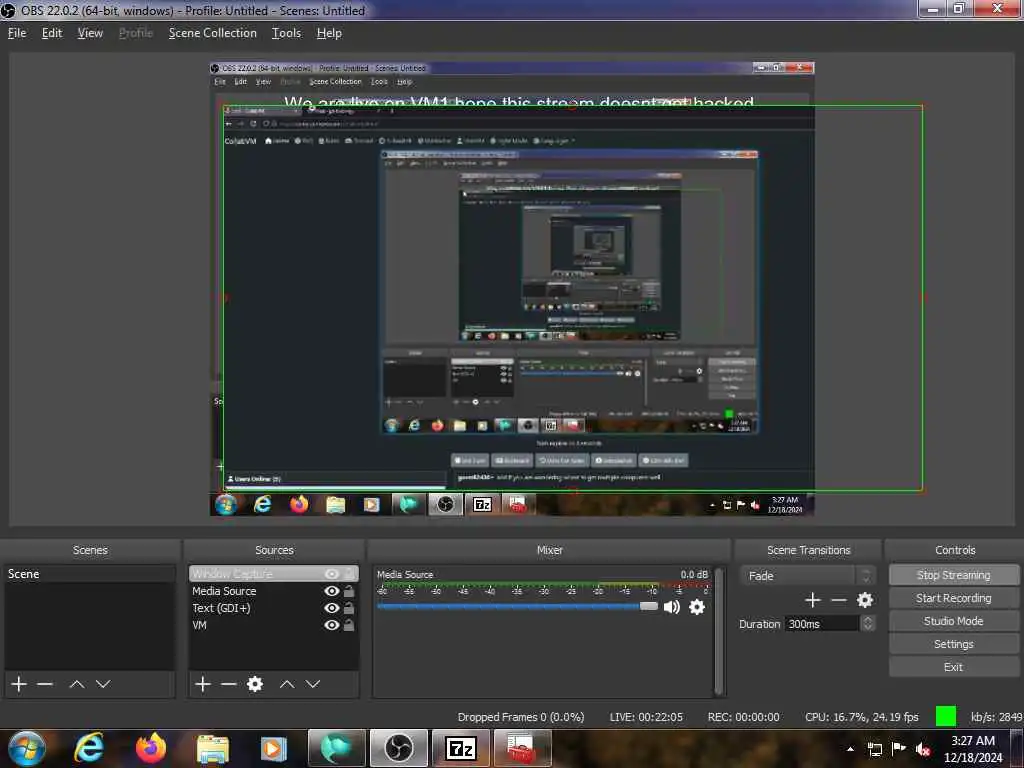Remove selected source using minus icon
The image size is (1024, 768).
pyautogui.click(x=229, y=684)
